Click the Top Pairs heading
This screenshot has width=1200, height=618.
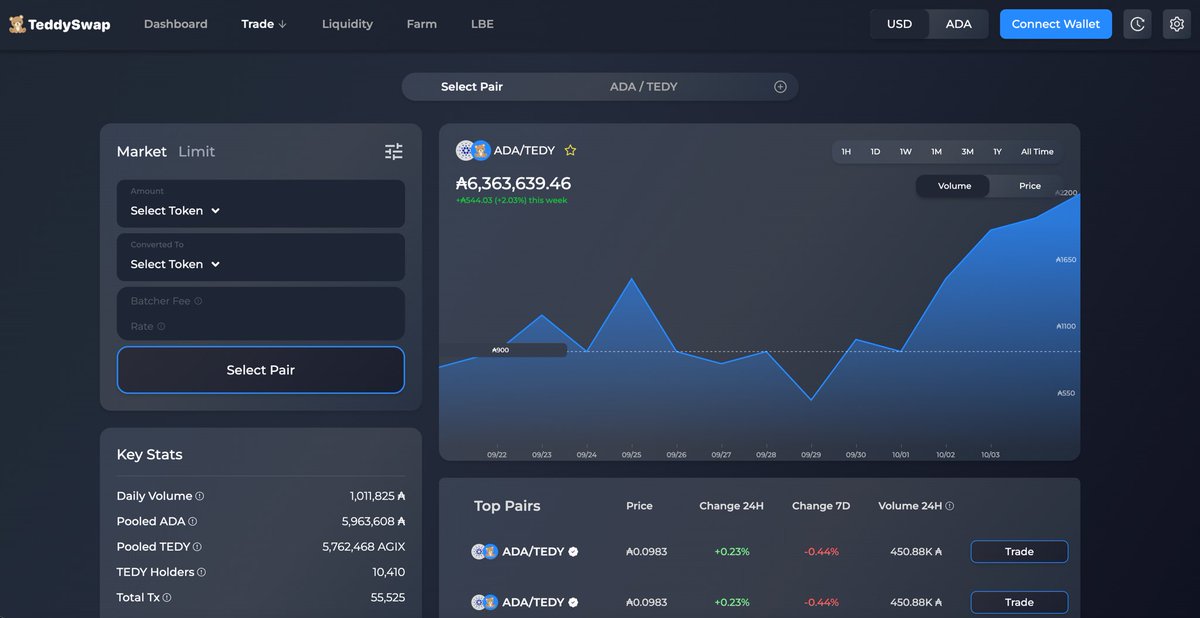(507, 506)
